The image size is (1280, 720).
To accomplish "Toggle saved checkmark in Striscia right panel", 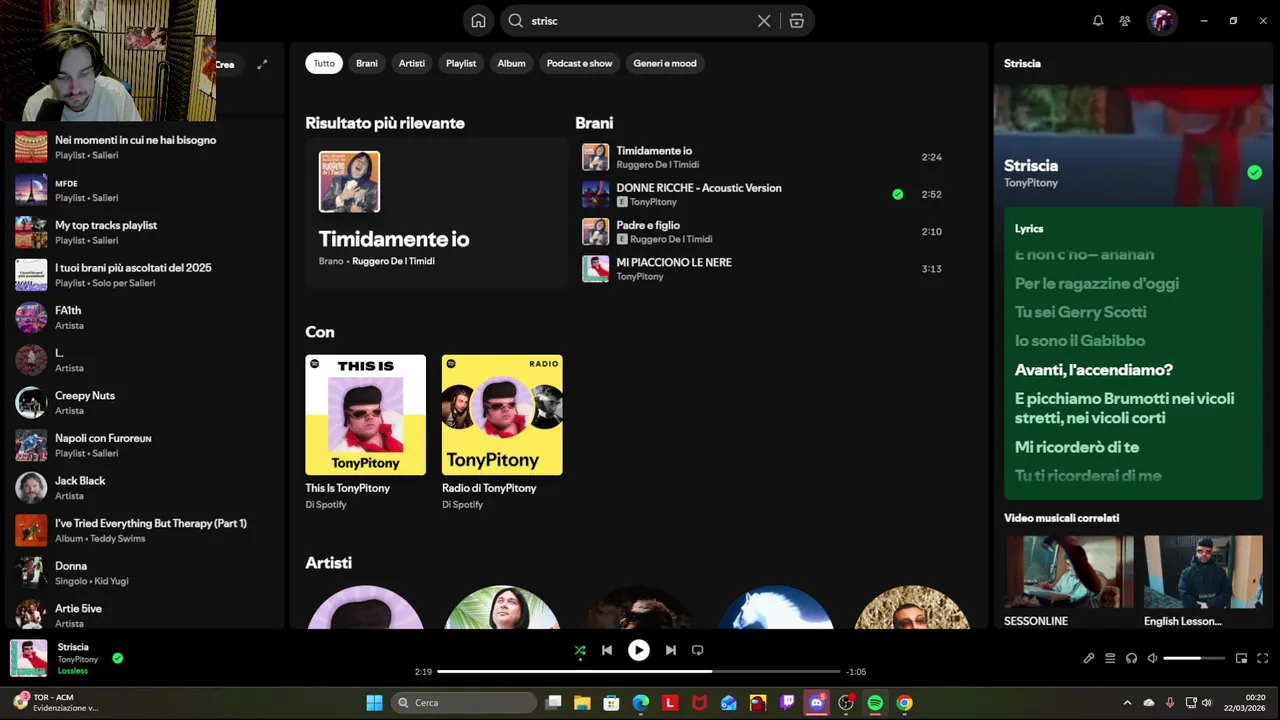I will pyautogui.click(x=1254, y=172).
